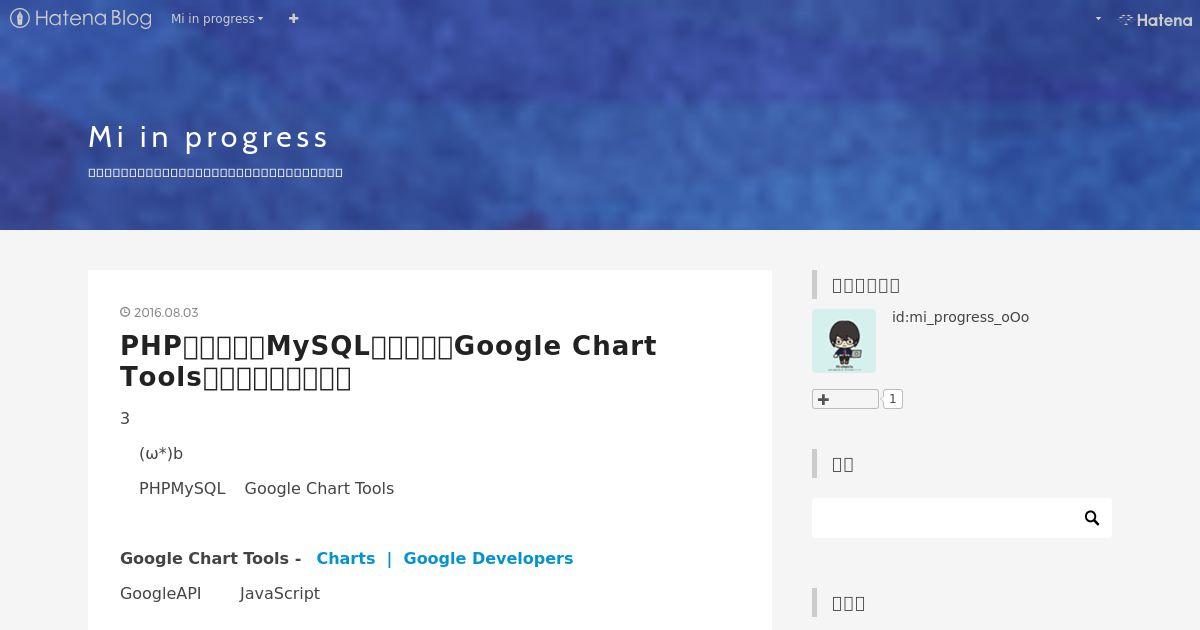
Task: Click the blog description subtitle under title
Action: pyautogui.click(x=215, y=173)
